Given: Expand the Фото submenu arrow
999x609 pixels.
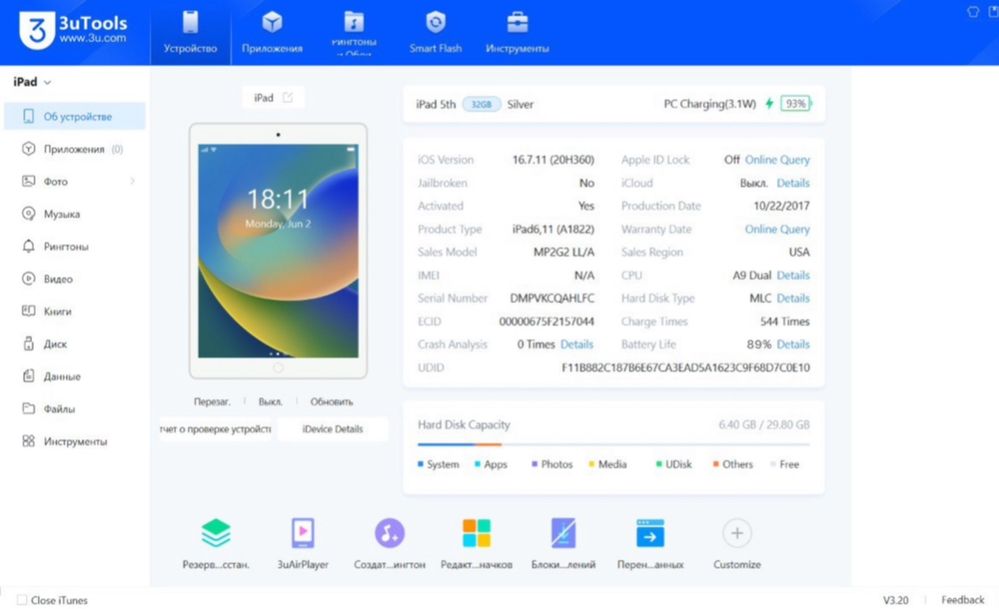Looking at the screenshot, I should click(133, 182).
